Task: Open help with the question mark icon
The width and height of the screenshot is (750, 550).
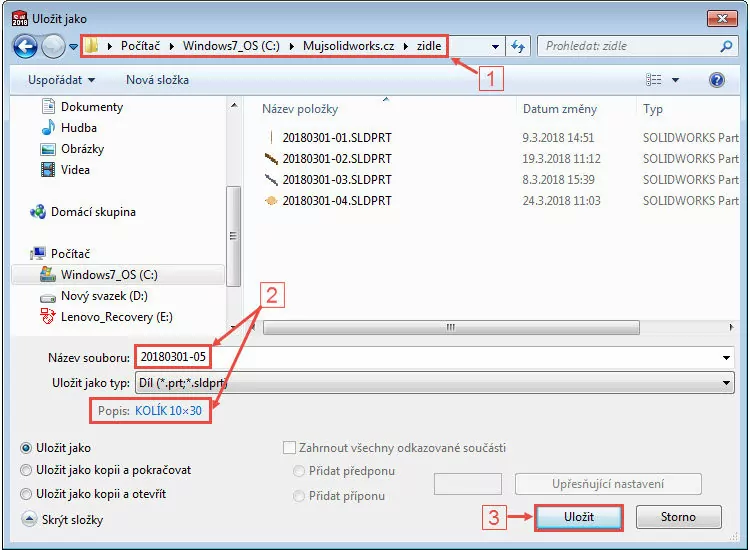Action: [x=717, y=80]
